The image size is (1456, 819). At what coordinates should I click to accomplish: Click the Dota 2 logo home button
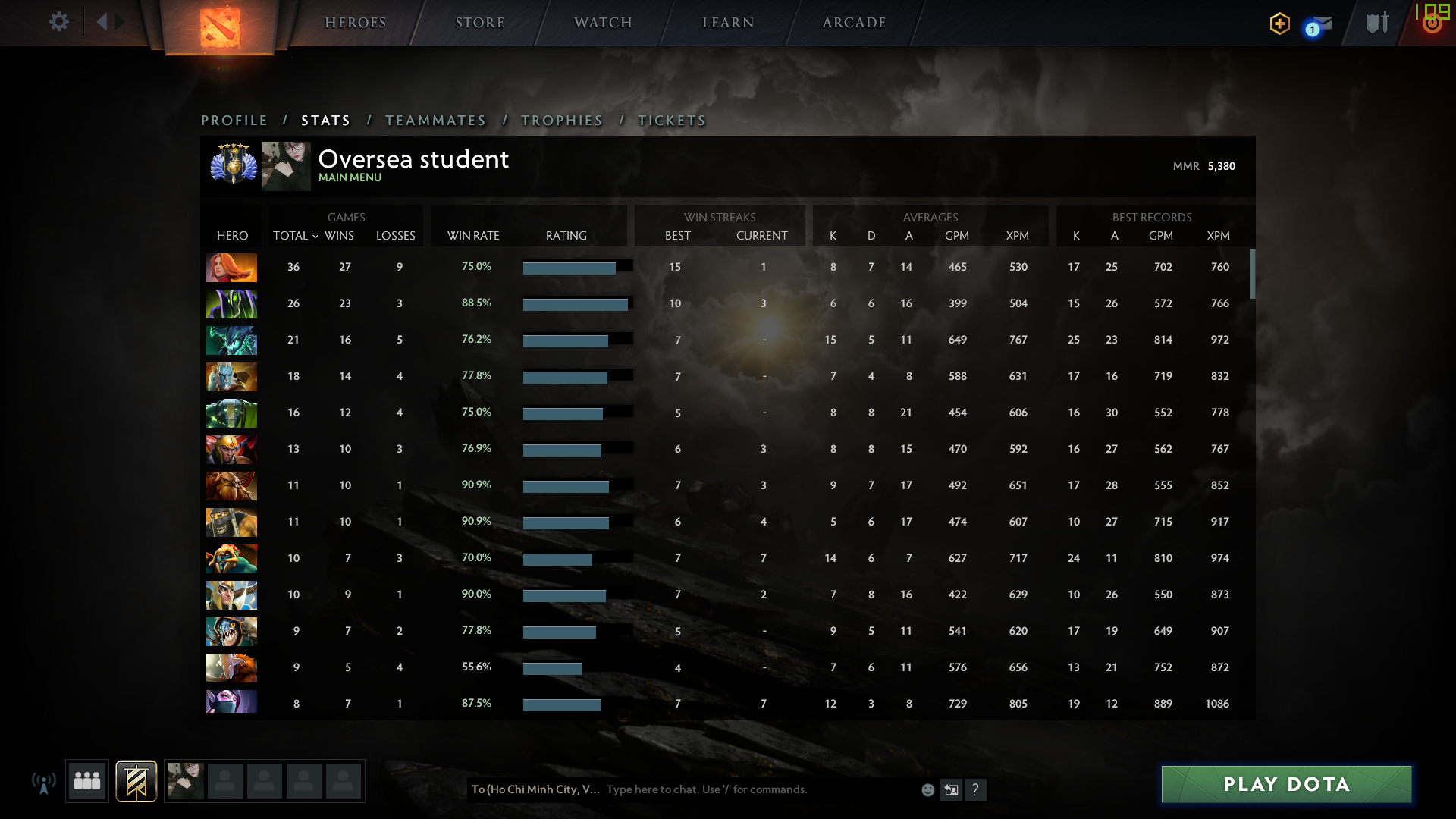pos(220,27)
